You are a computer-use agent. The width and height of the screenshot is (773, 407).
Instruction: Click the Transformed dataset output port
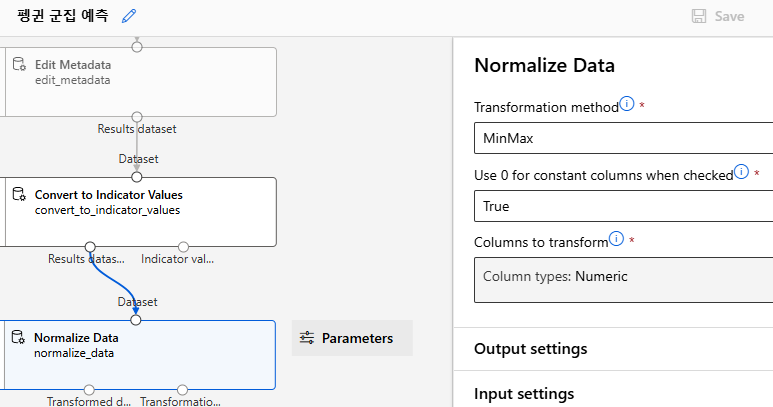pyautogui.click(x=89, y=390)
